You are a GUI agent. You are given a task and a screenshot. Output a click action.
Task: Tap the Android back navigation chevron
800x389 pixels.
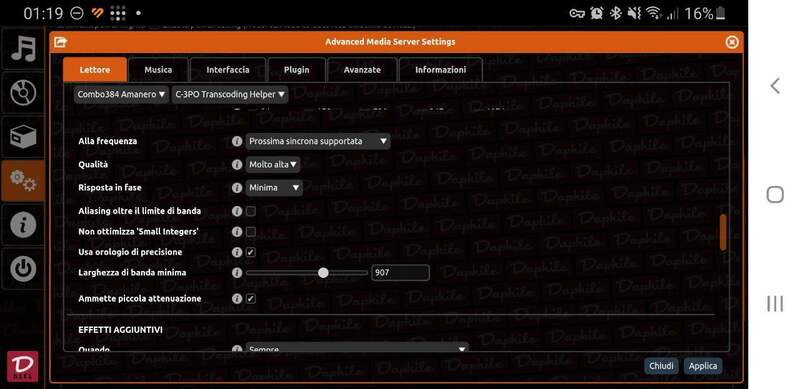tap(775, 86)
